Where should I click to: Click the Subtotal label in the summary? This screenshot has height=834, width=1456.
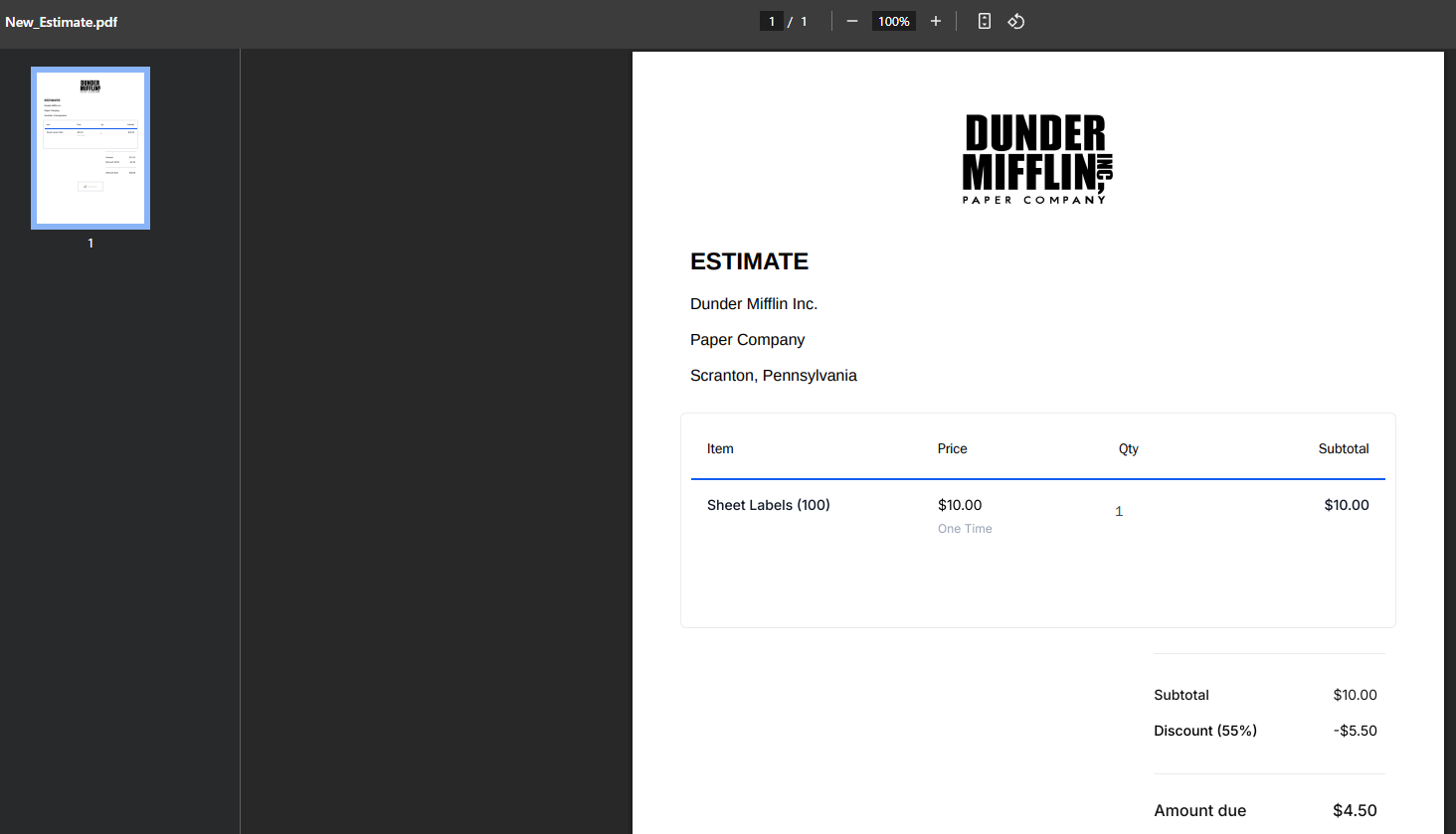1182,695
